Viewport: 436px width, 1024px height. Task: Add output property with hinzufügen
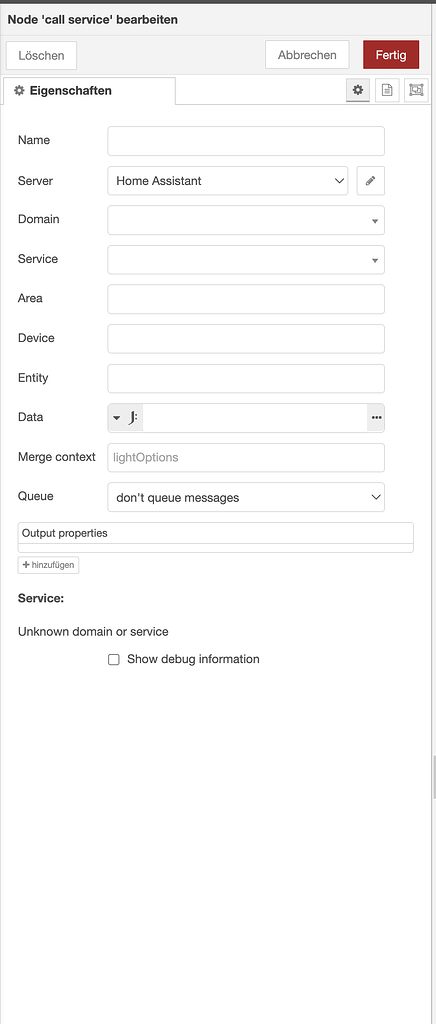[48, 565]
